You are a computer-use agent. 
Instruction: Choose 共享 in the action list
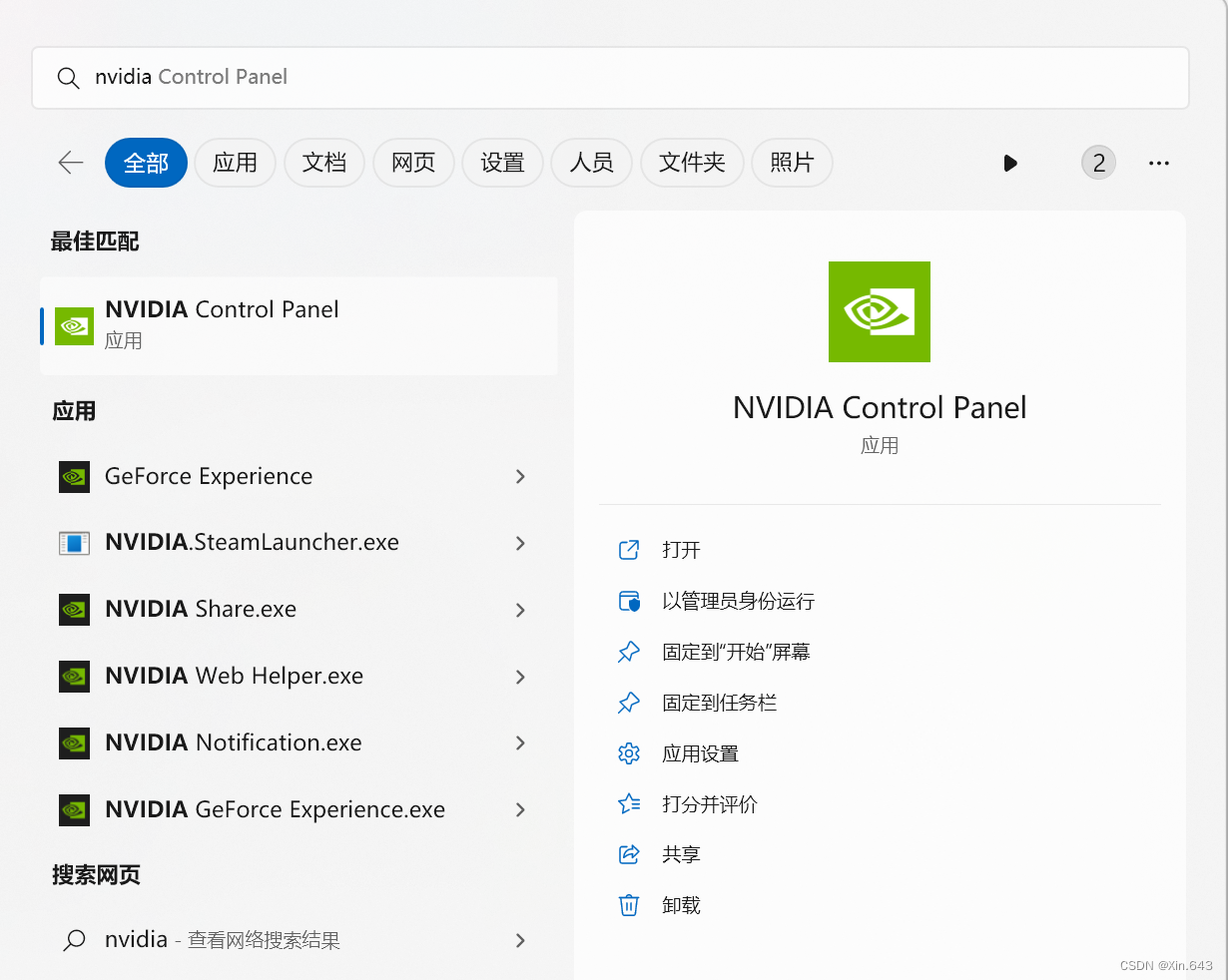681,854
